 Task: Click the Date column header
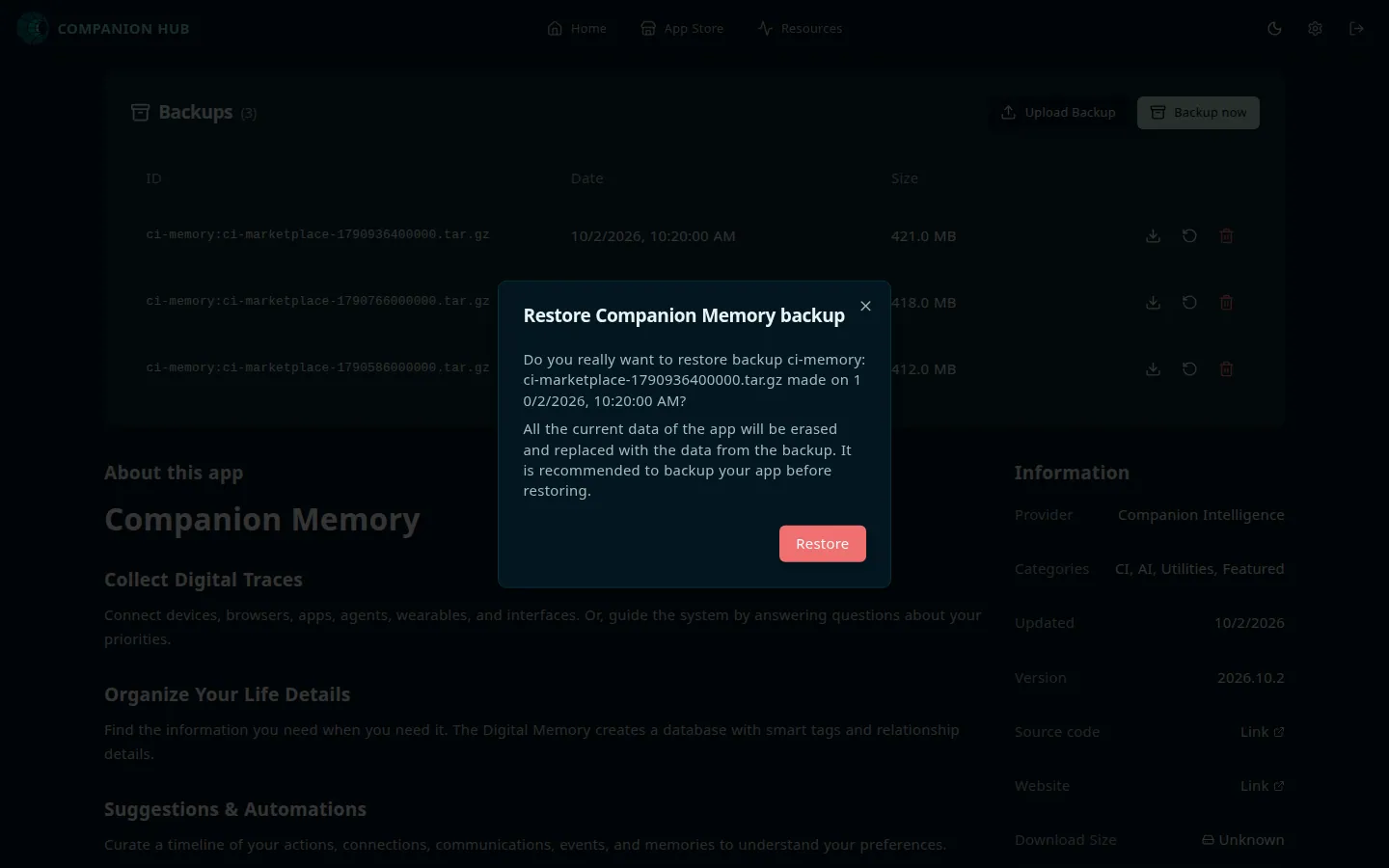click(x=586, y=178)
